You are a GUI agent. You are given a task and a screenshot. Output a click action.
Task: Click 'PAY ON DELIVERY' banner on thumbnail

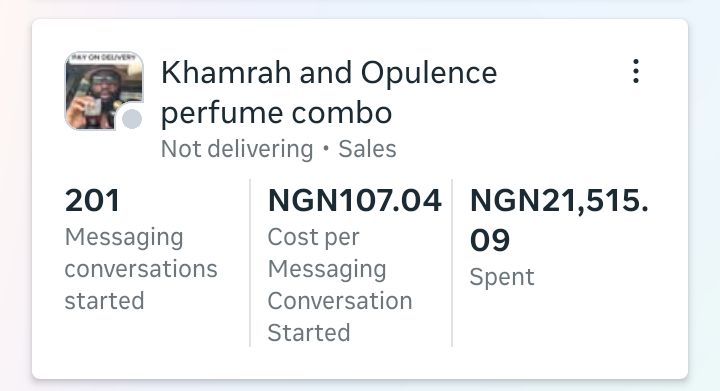coord(104,57)
